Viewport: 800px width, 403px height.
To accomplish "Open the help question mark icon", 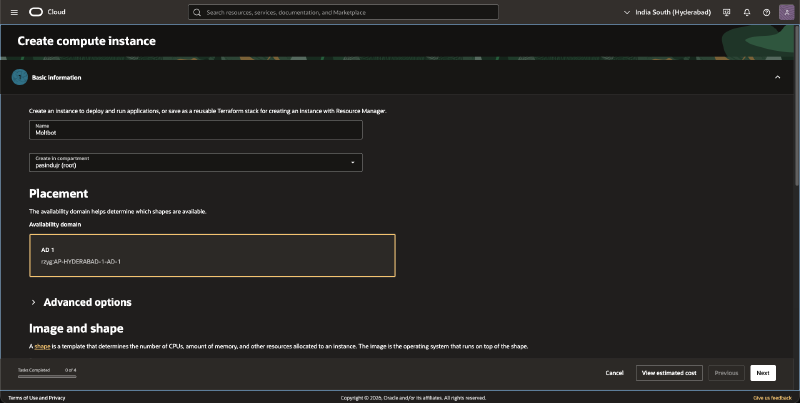I will click(x=766, y=12).
